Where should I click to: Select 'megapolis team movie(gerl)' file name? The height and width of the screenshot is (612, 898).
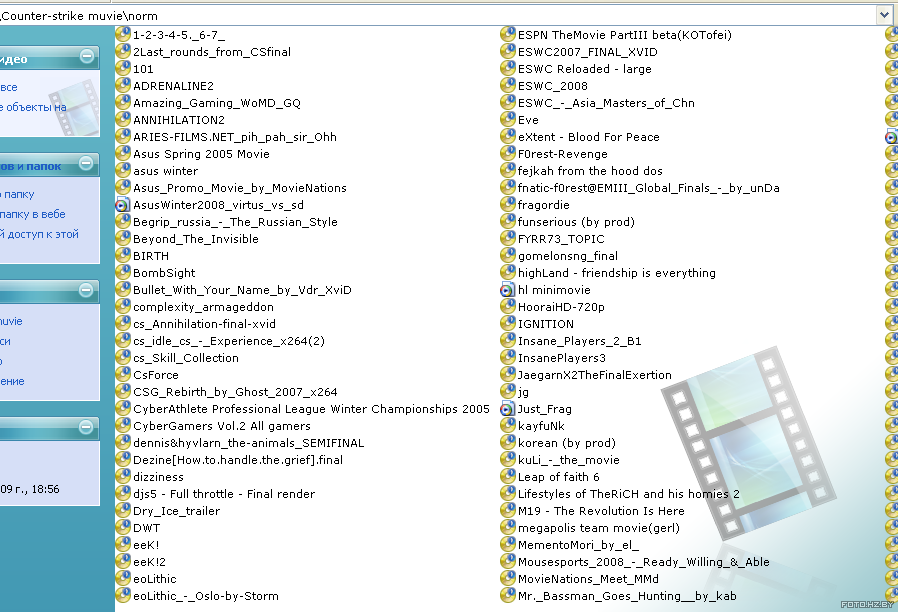598,528
